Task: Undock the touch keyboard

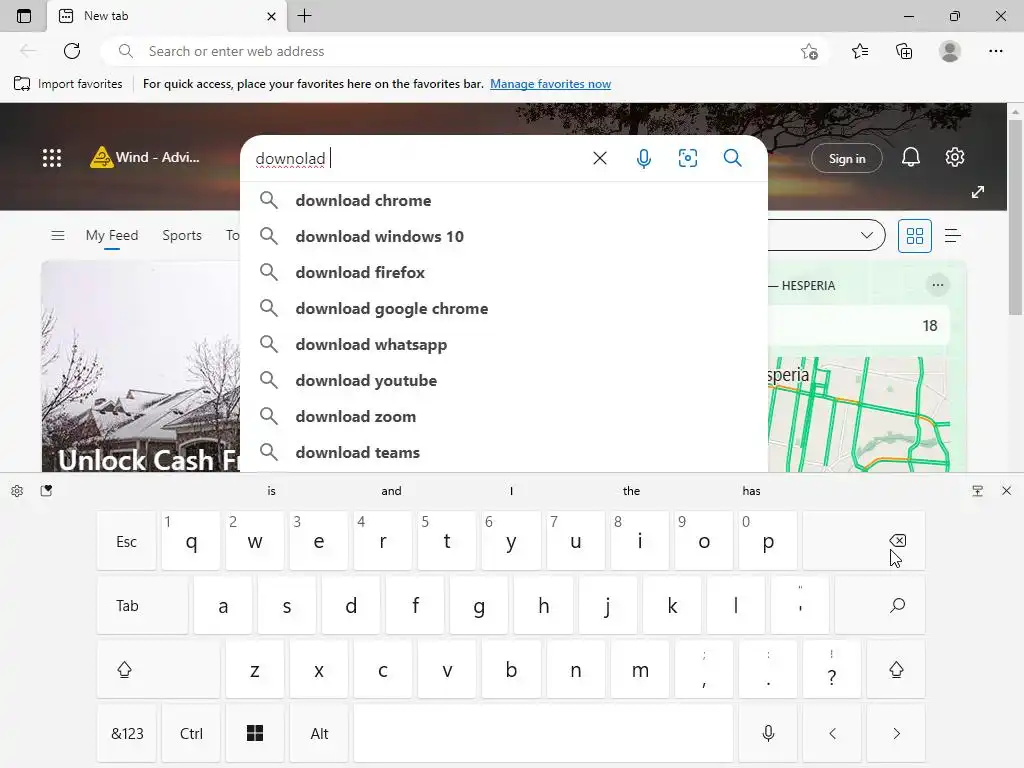Action: [x=977, y=490]
